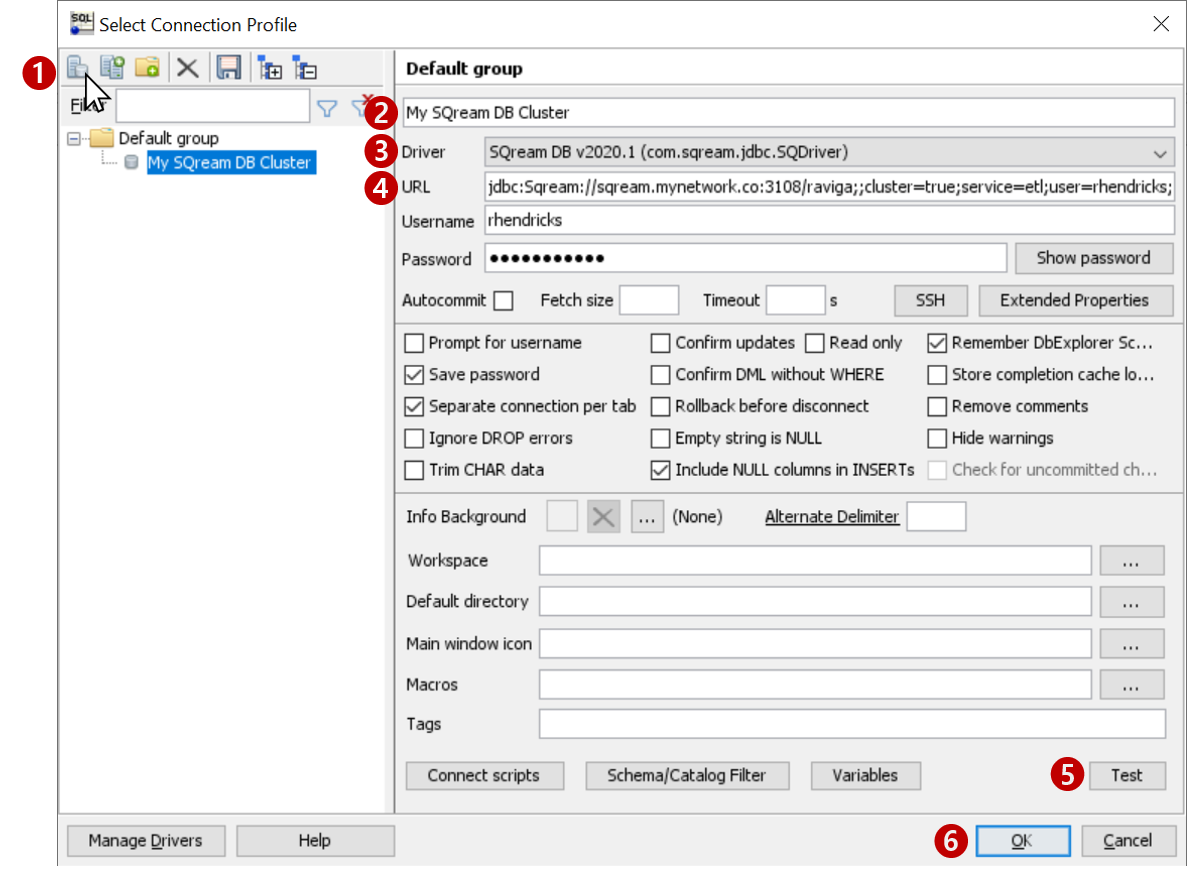Open the Manage Drivers dialog
The height and width of the screenshot is (876, 1187).
(x=145, y=840)
